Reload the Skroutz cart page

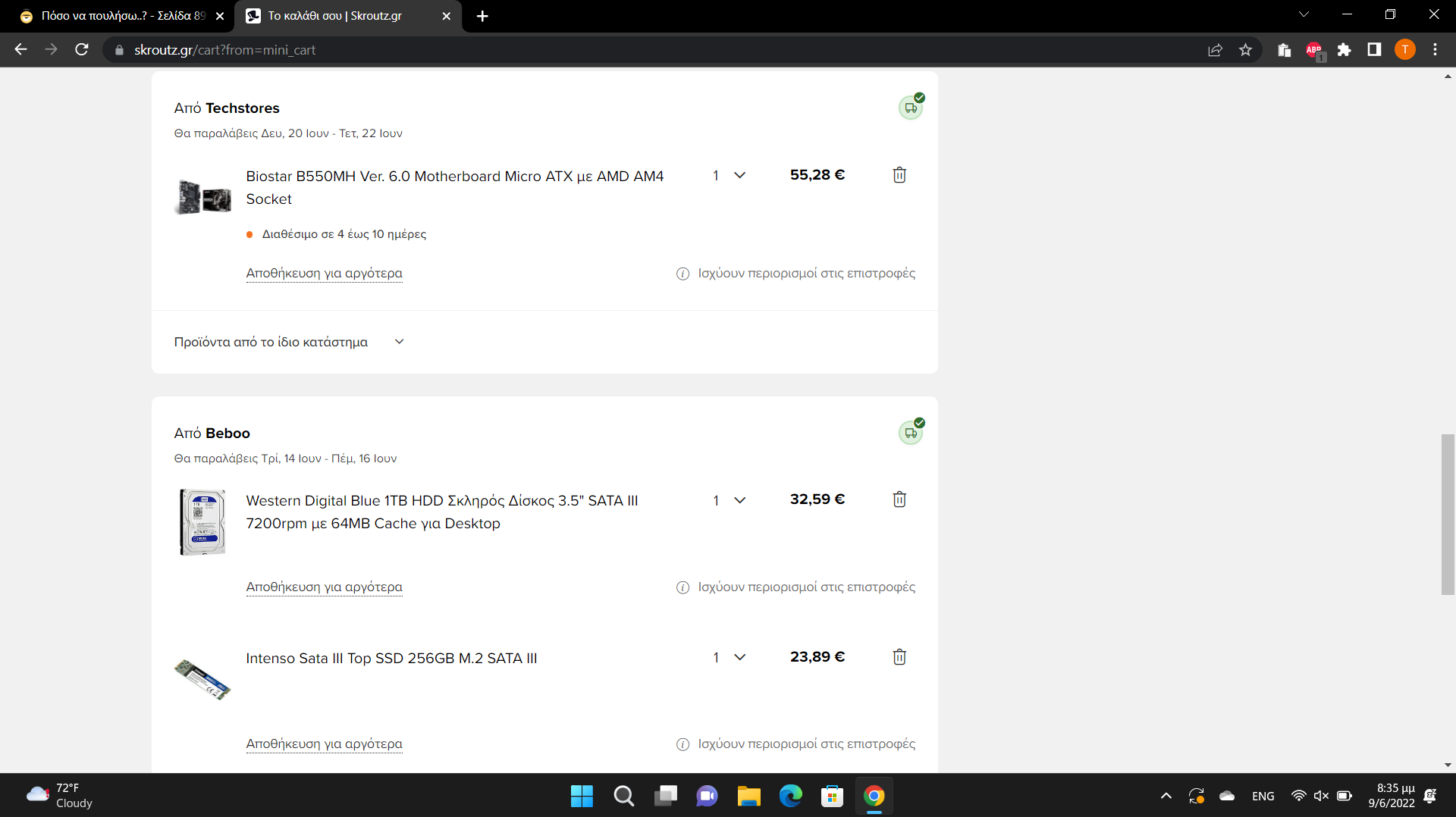click(82, 50)
